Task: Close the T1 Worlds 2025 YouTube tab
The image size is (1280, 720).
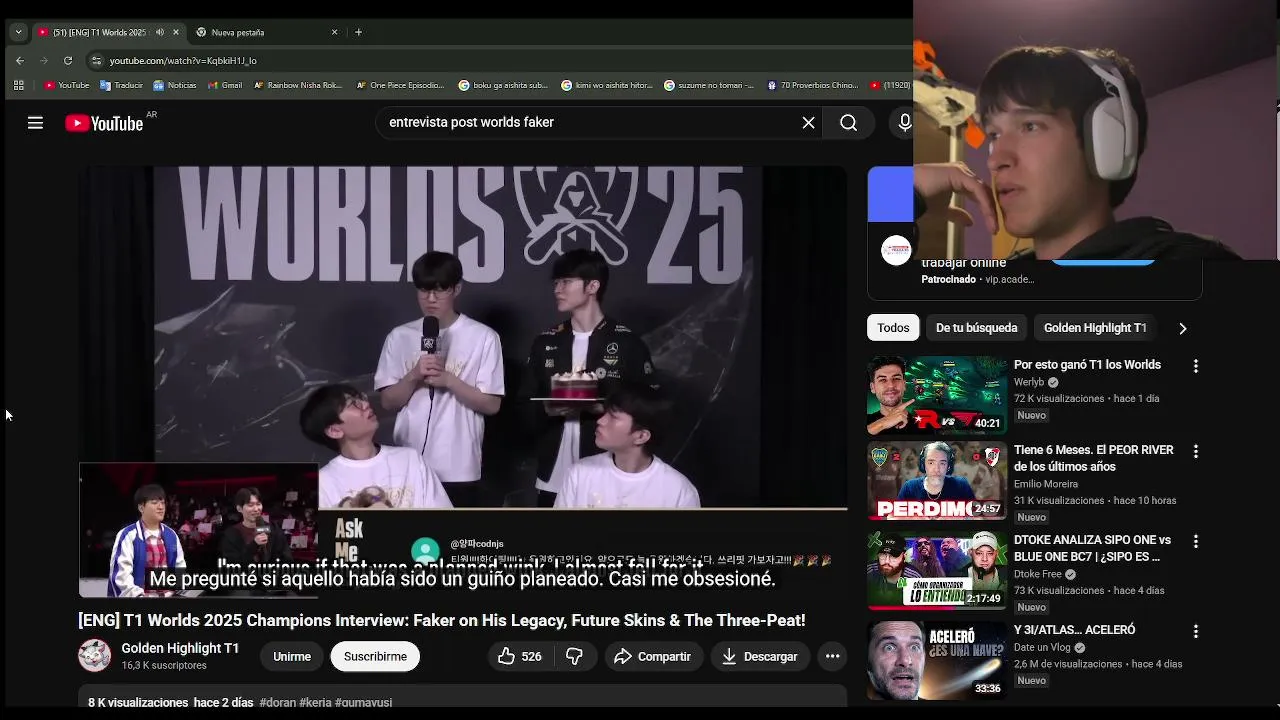Action: coord(176,32)
